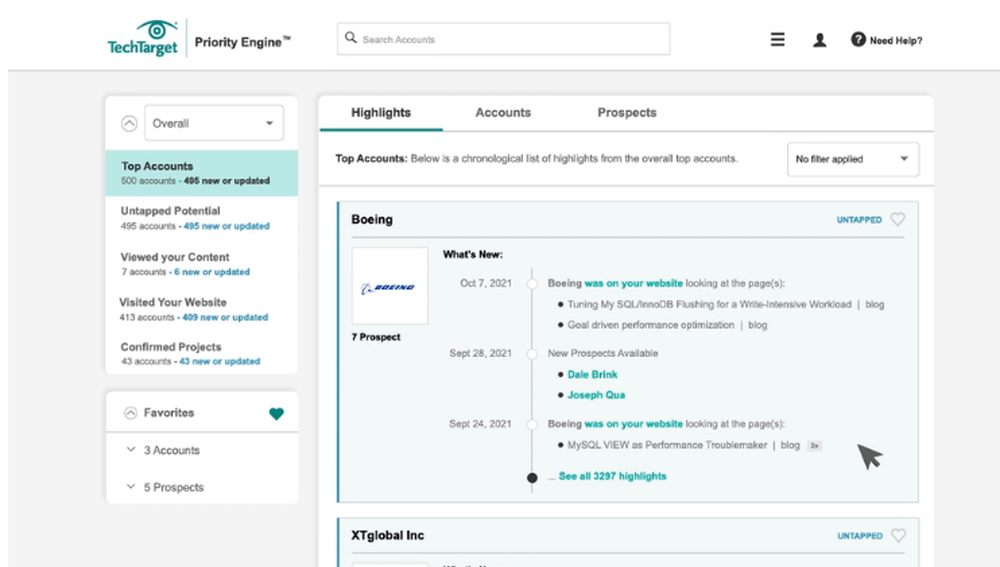Collapse the Overall panel with circle chevron

129,123
